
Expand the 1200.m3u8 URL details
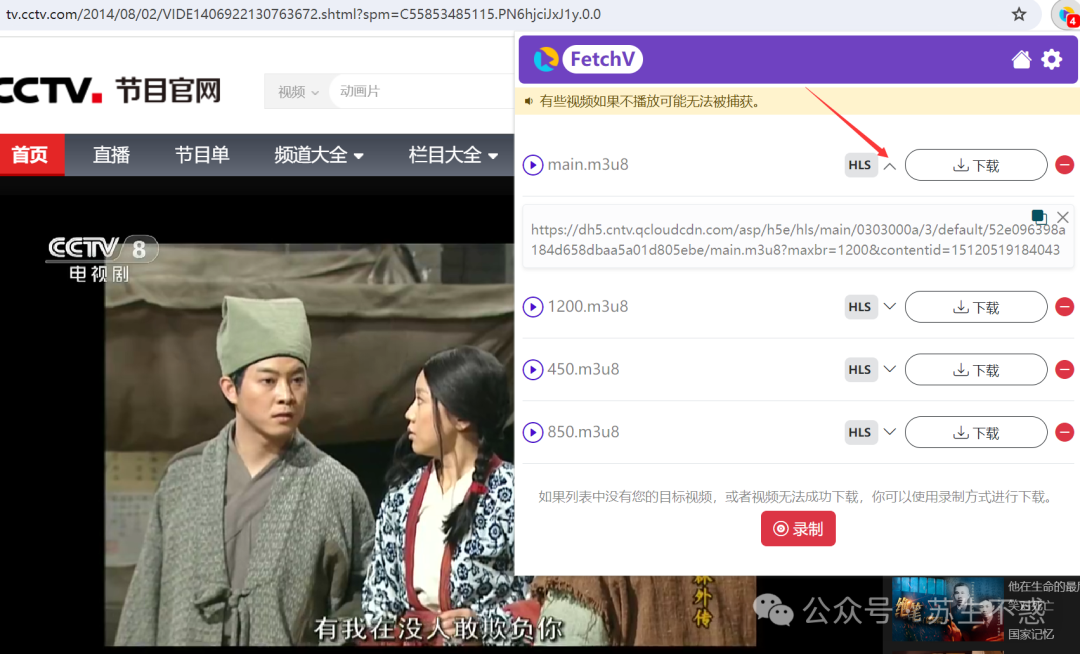pyautogui.click(x=890, y=306)
